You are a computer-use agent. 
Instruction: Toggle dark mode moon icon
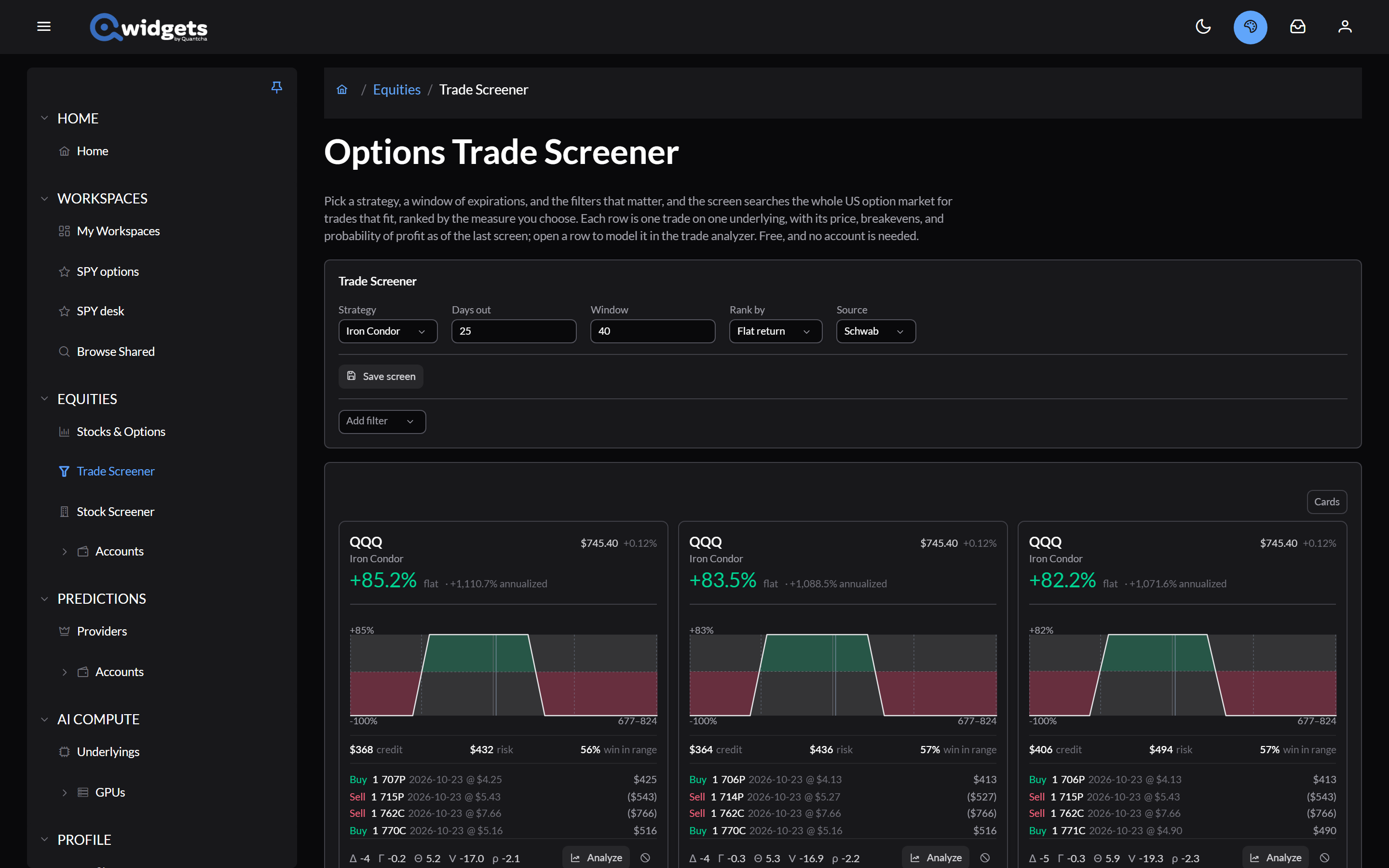tap(1203, 27)
